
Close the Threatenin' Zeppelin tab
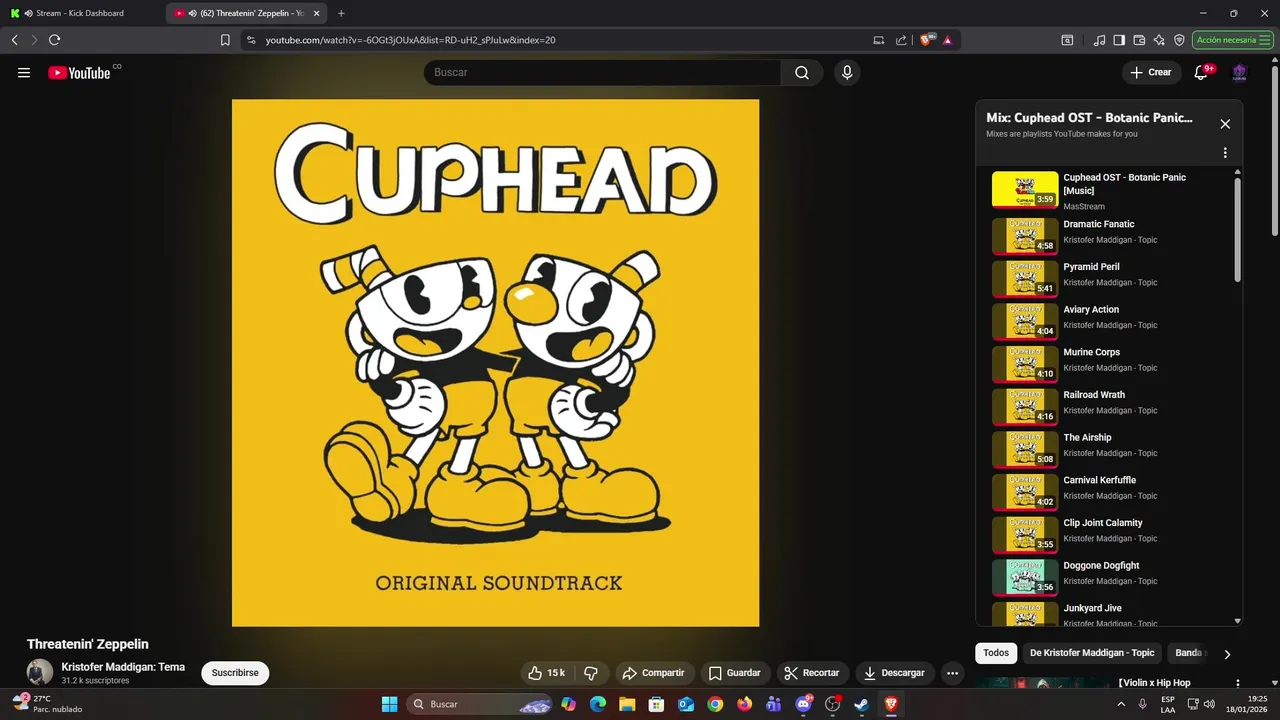pos(317,13)
